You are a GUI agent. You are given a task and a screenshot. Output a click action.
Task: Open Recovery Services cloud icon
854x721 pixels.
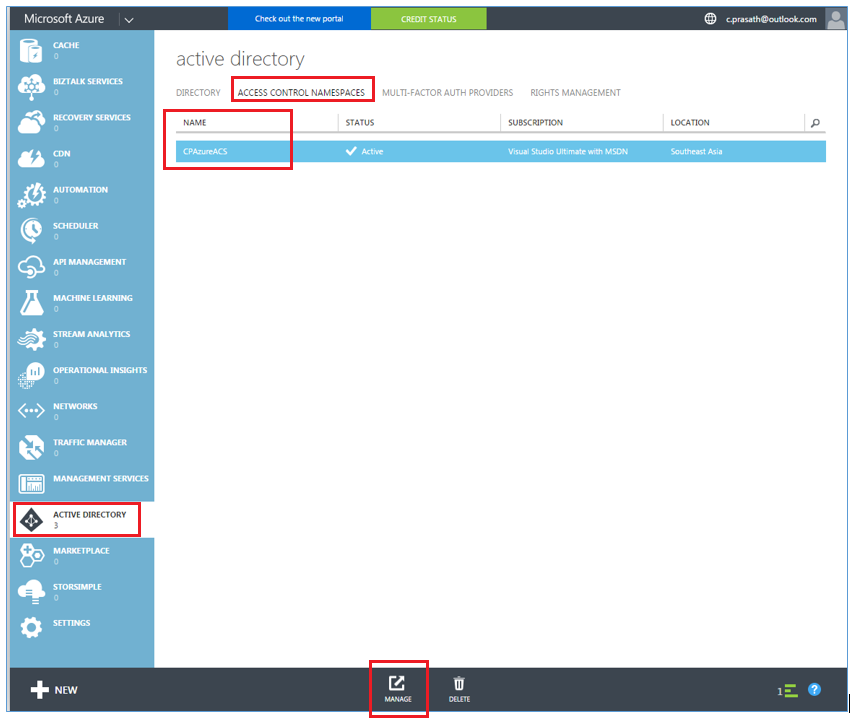click(x=31, y=123)
